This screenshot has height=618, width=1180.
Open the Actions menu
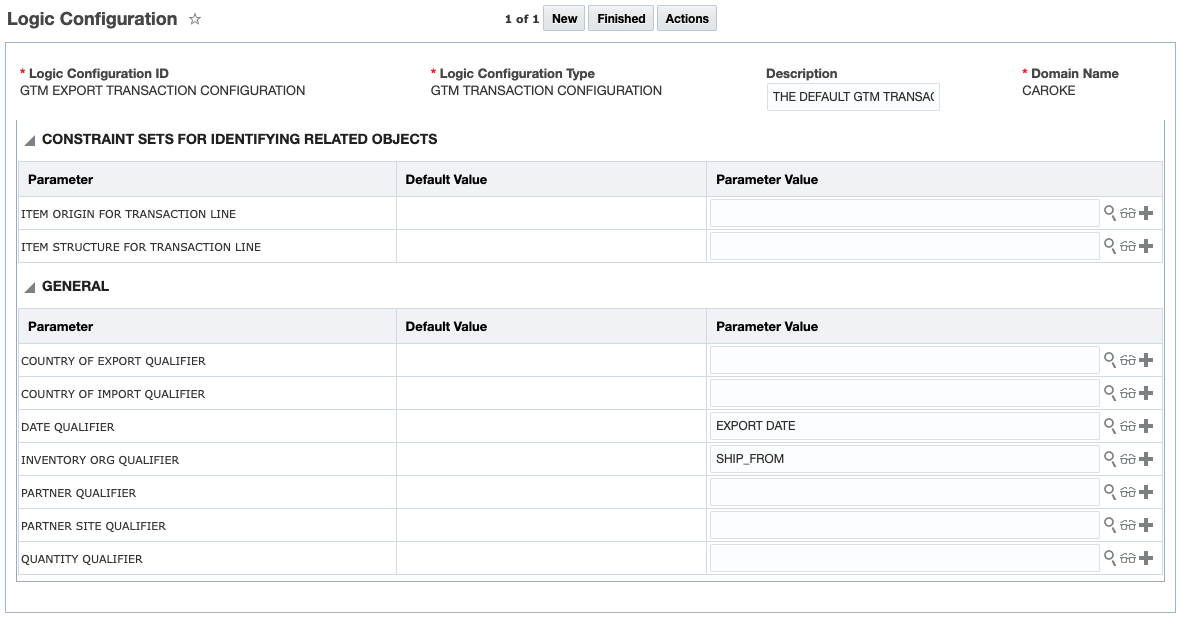(x=687, y=19)
